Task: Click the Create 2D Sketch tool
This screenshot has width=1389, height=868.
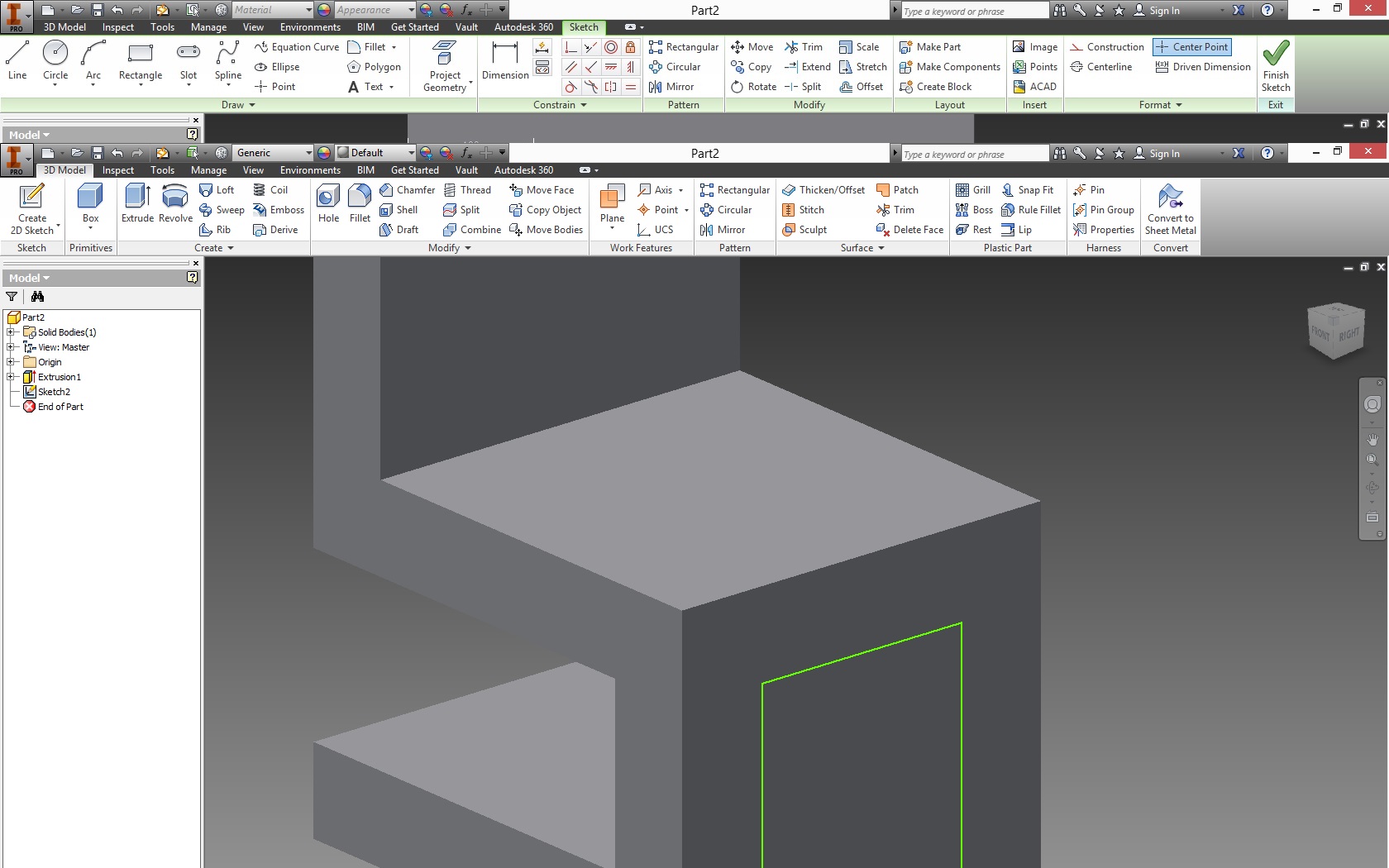Action: pos(32,209)
